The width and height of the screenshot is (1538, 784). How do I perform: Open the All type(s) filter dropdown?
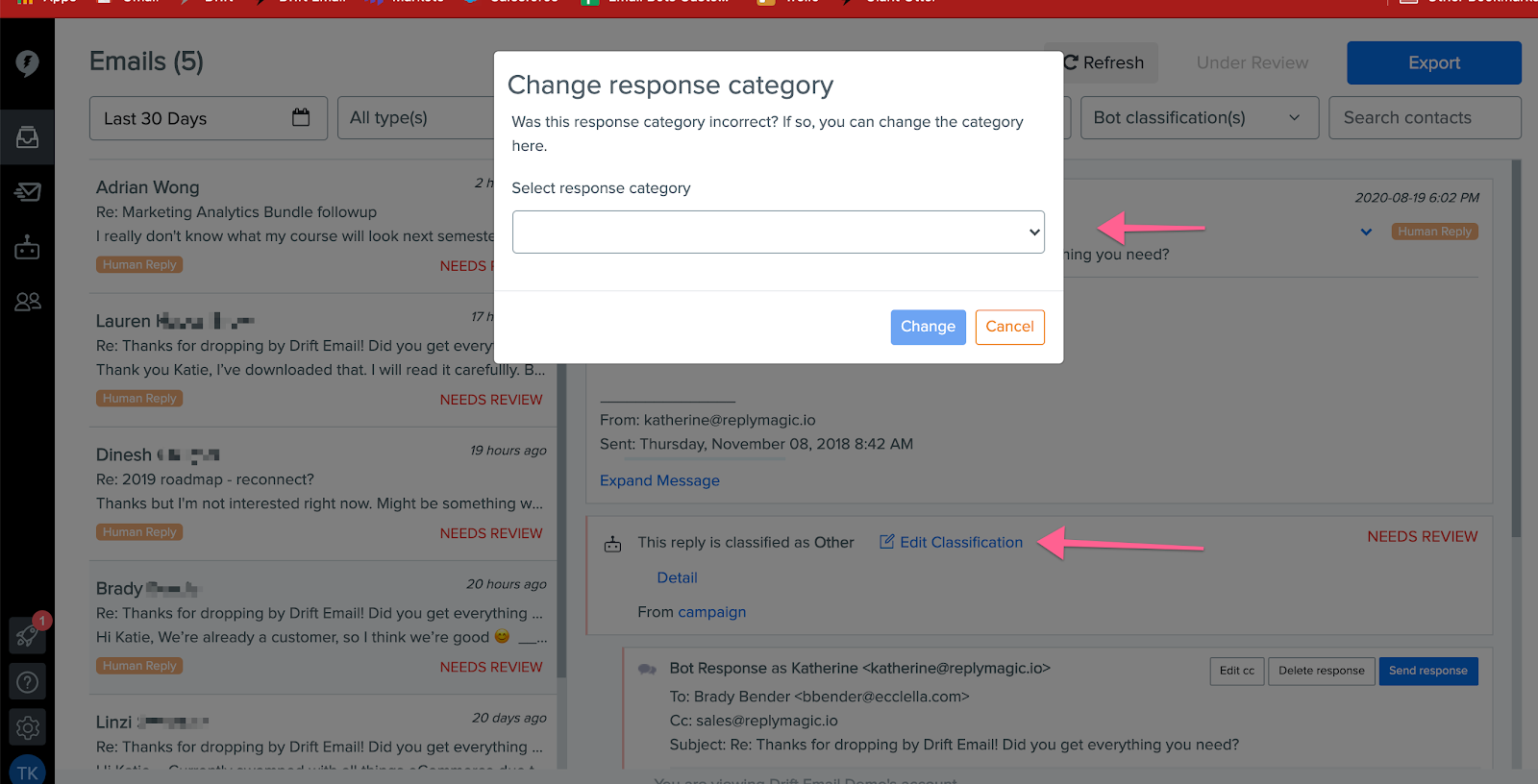click(x=415, y=117)
